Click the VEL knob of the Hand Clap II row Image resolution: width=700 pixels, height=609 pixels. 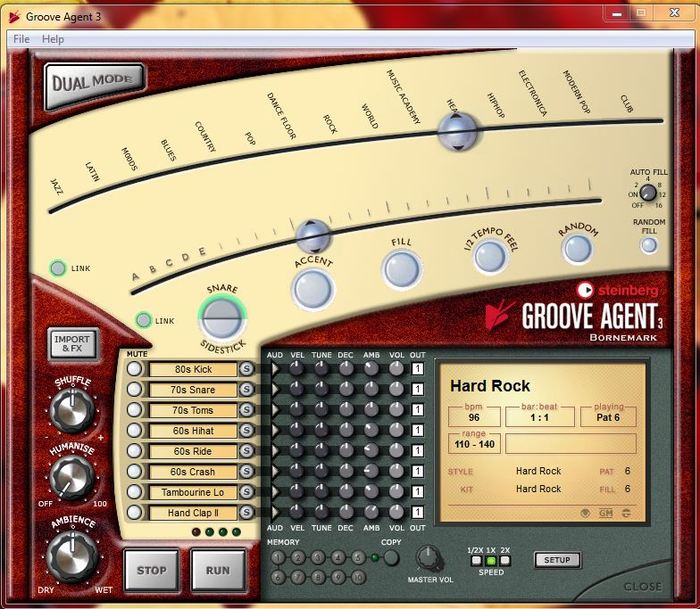pyautogui.click(x=296, y=513)
